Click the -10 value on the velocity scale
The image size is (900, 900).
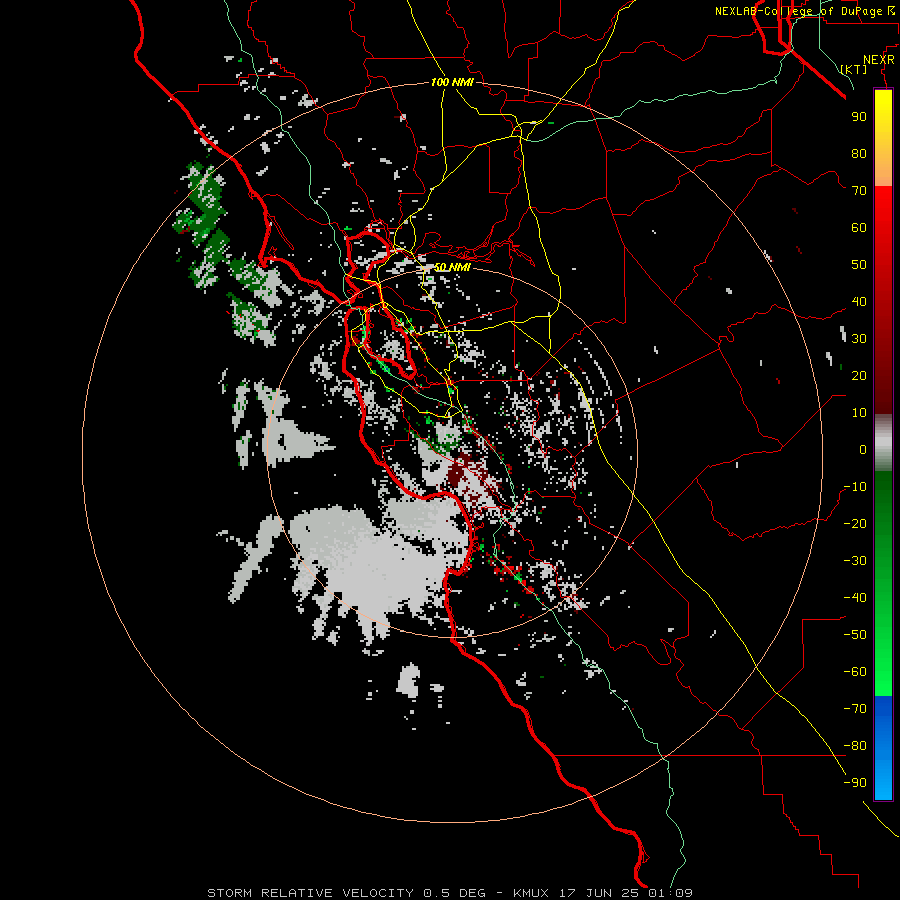(855, 487)
